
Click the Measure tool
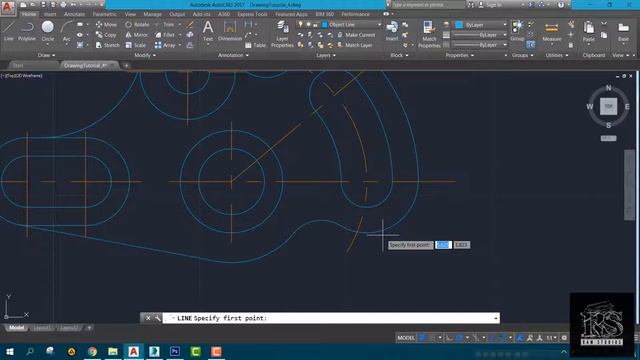pos(551,31)
